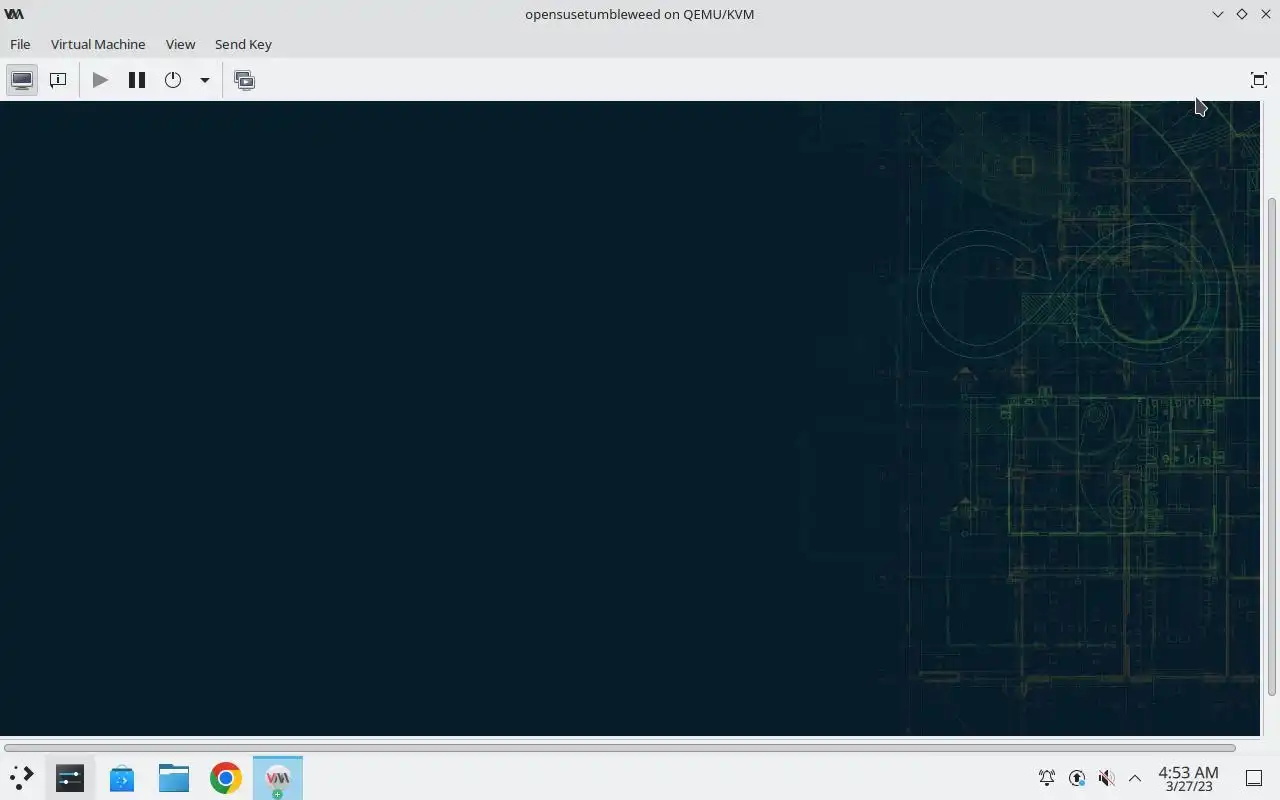Open the Send Key menu

(x=243, y=44)
